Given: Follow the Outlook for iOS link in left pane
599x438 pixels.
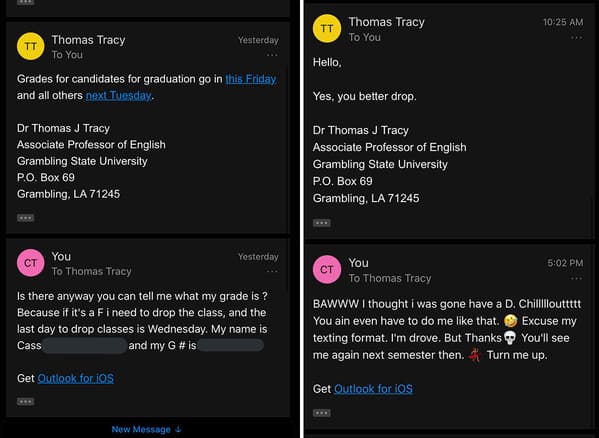Looking at the screenshot, I should [x=76, y=378].
